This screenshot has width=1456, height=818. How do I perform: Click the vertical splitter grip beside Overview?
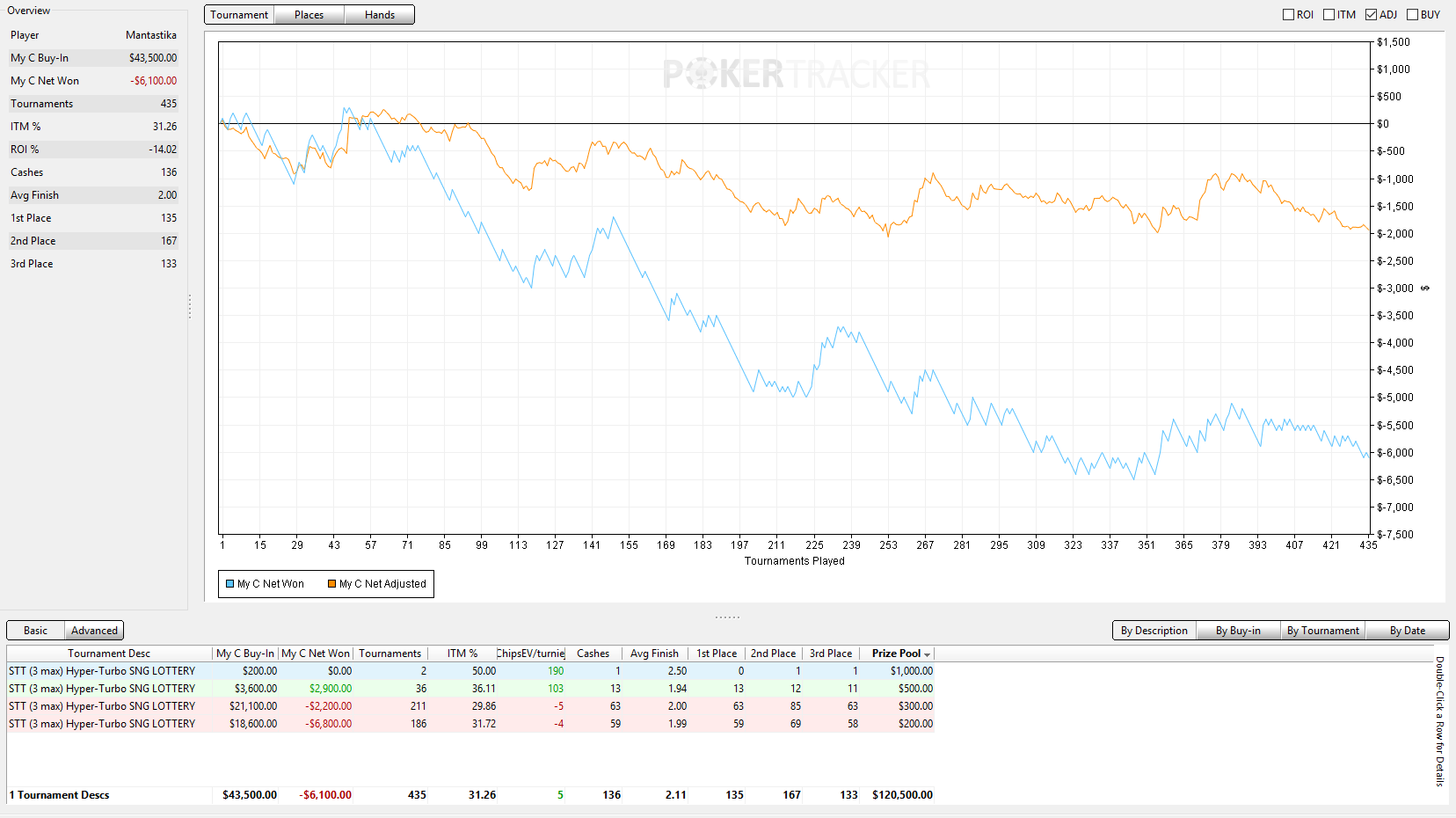point(189,306)
